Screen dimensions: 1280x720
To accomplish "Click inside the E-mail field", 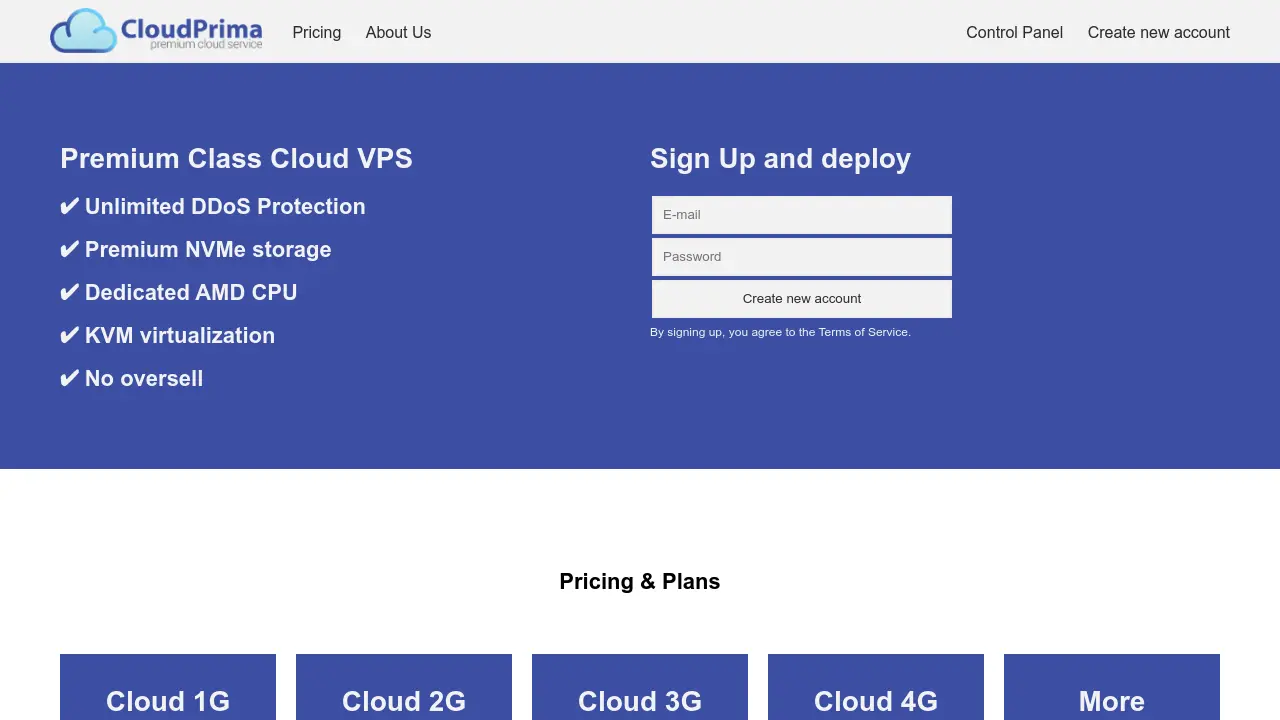I will [x=801, y=214].
